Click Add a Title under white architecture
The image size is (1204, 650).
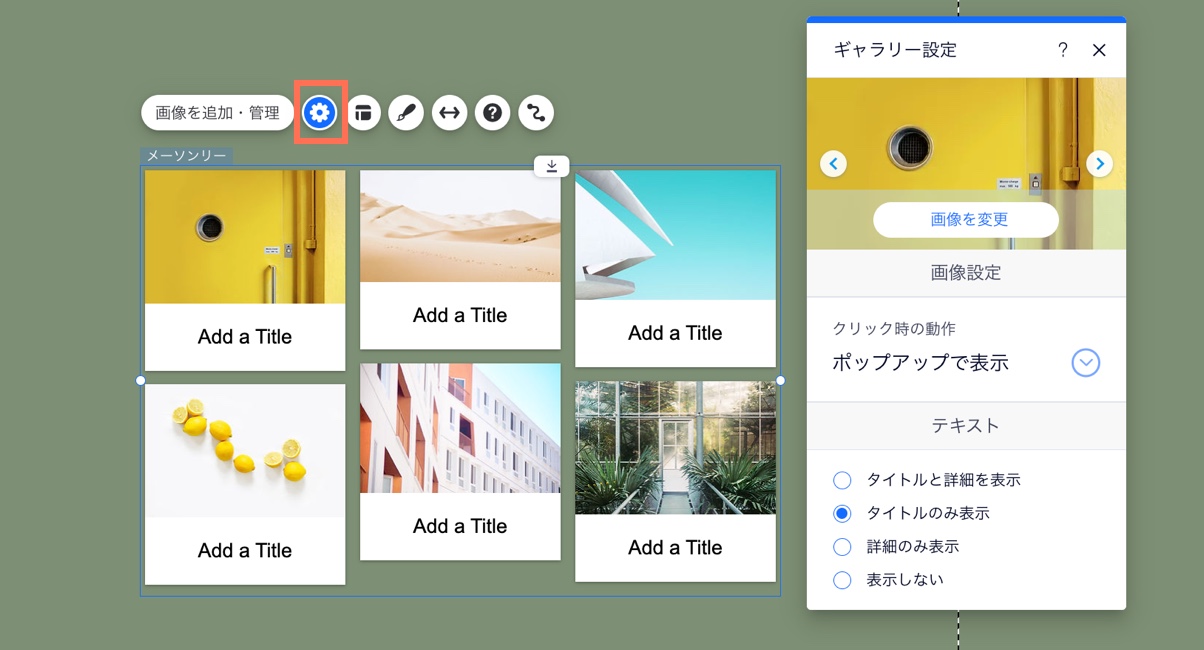(x=675, y=333)
